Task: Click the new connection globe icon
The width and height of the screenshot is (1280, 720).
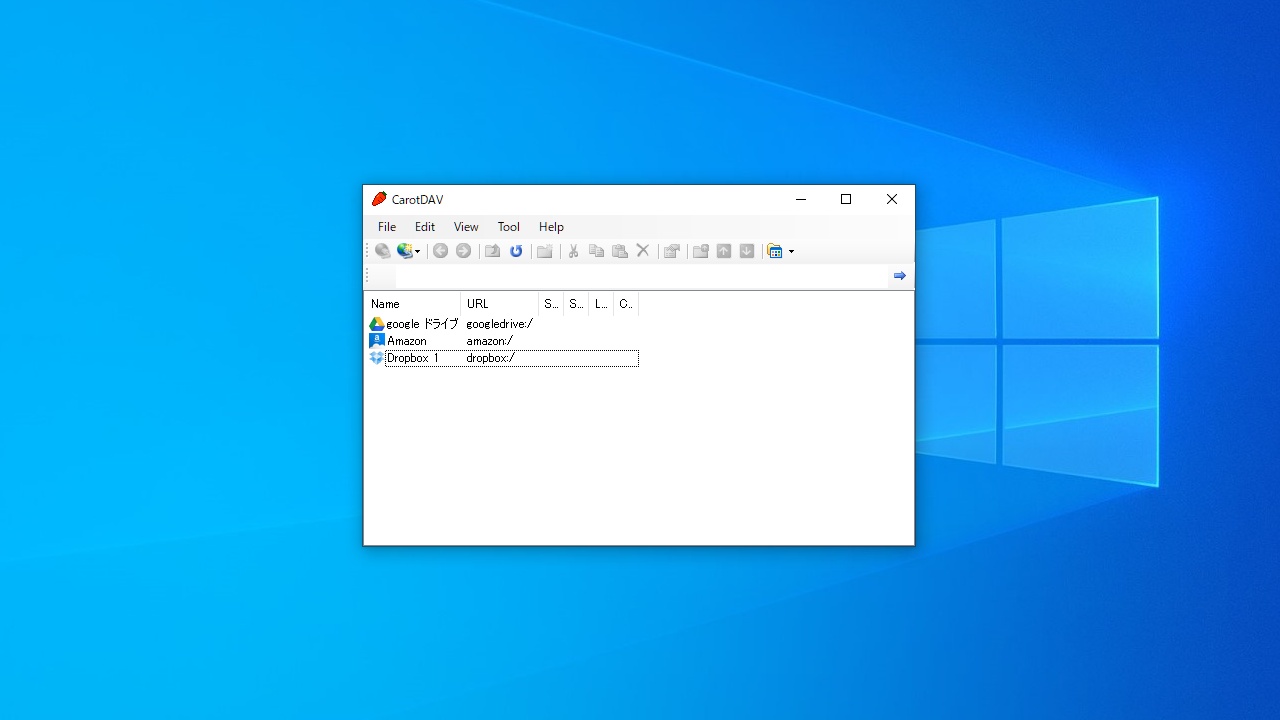Action: [x=404, y=251]
